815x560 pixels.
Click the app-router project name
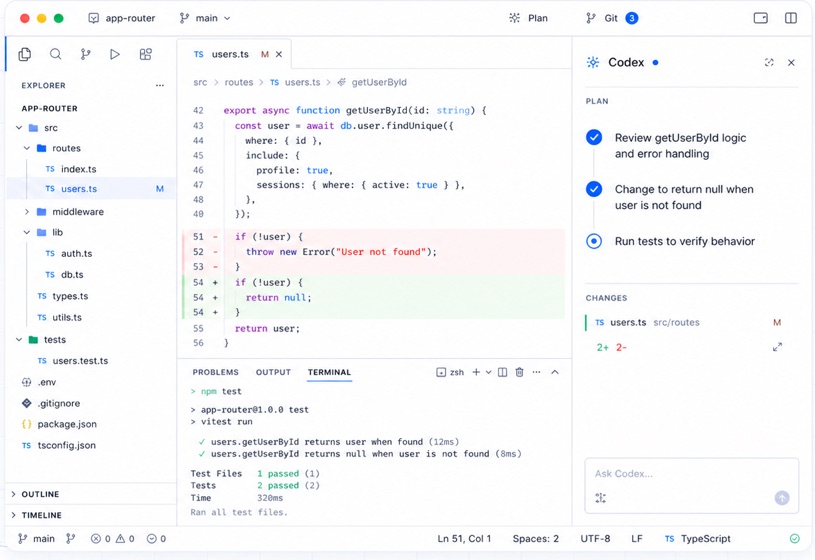point(130,18)
